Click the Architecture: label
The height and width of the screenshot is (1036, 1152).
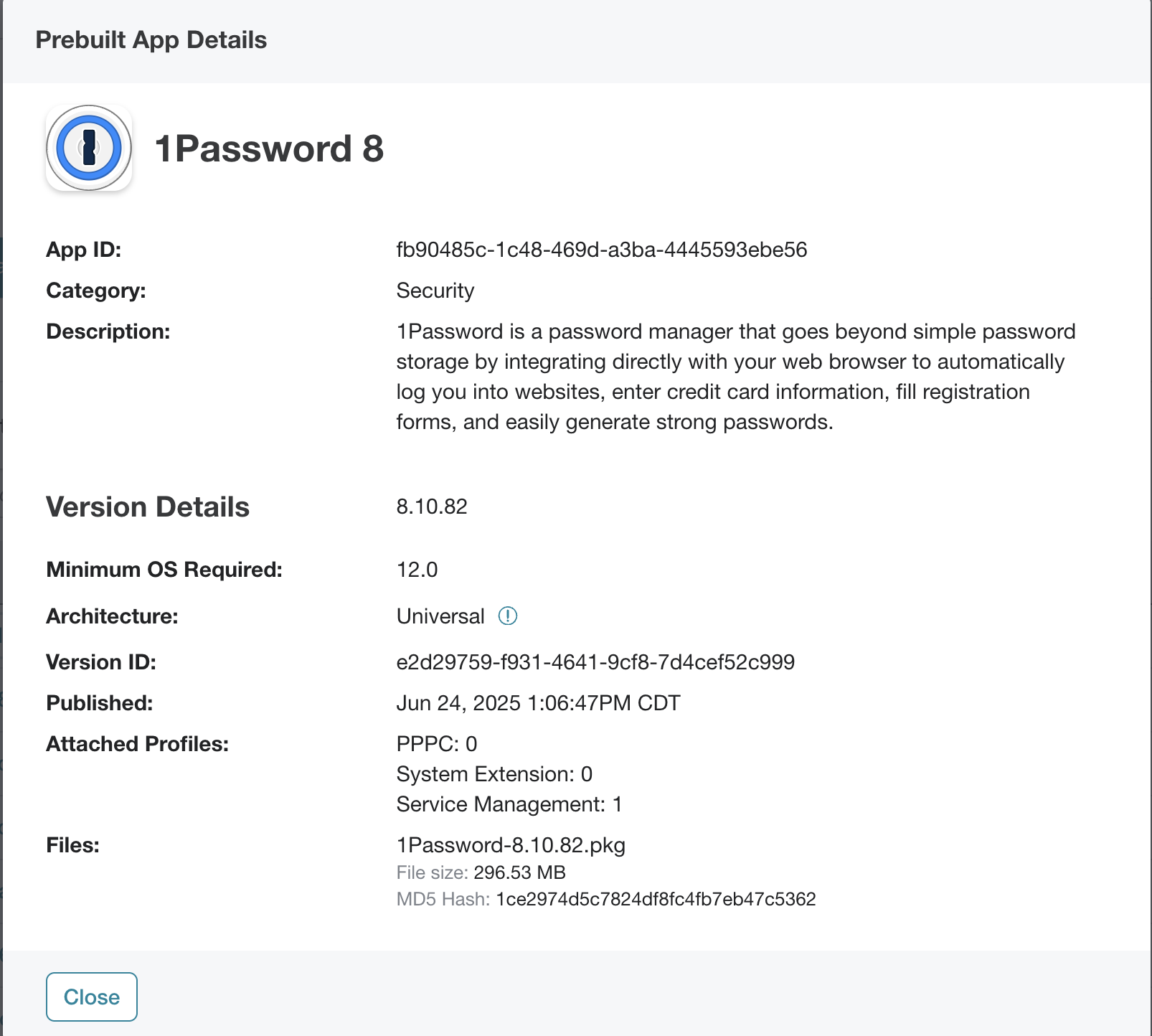(x=112, y=616)
